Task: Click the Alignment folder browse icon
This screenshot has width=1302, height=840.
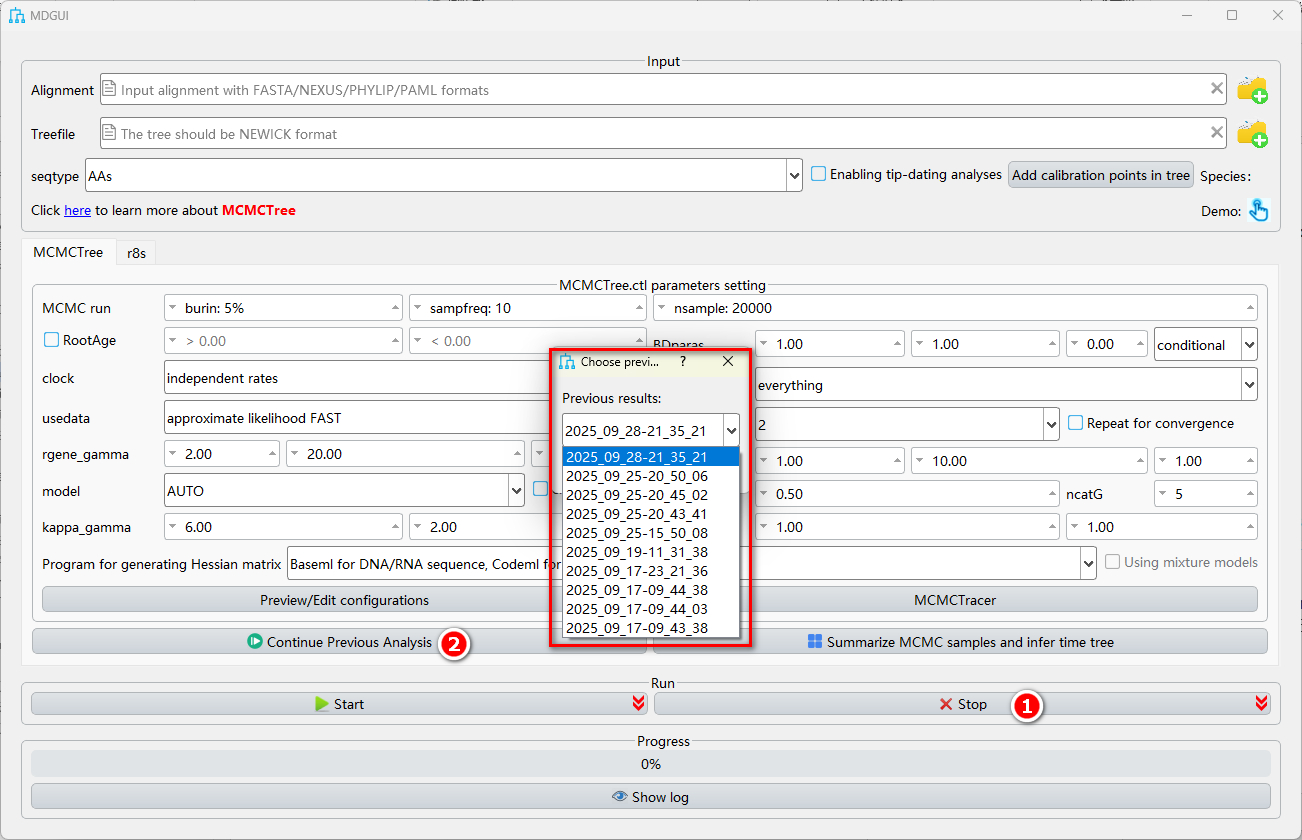Action: click(x=1252, y=90)
